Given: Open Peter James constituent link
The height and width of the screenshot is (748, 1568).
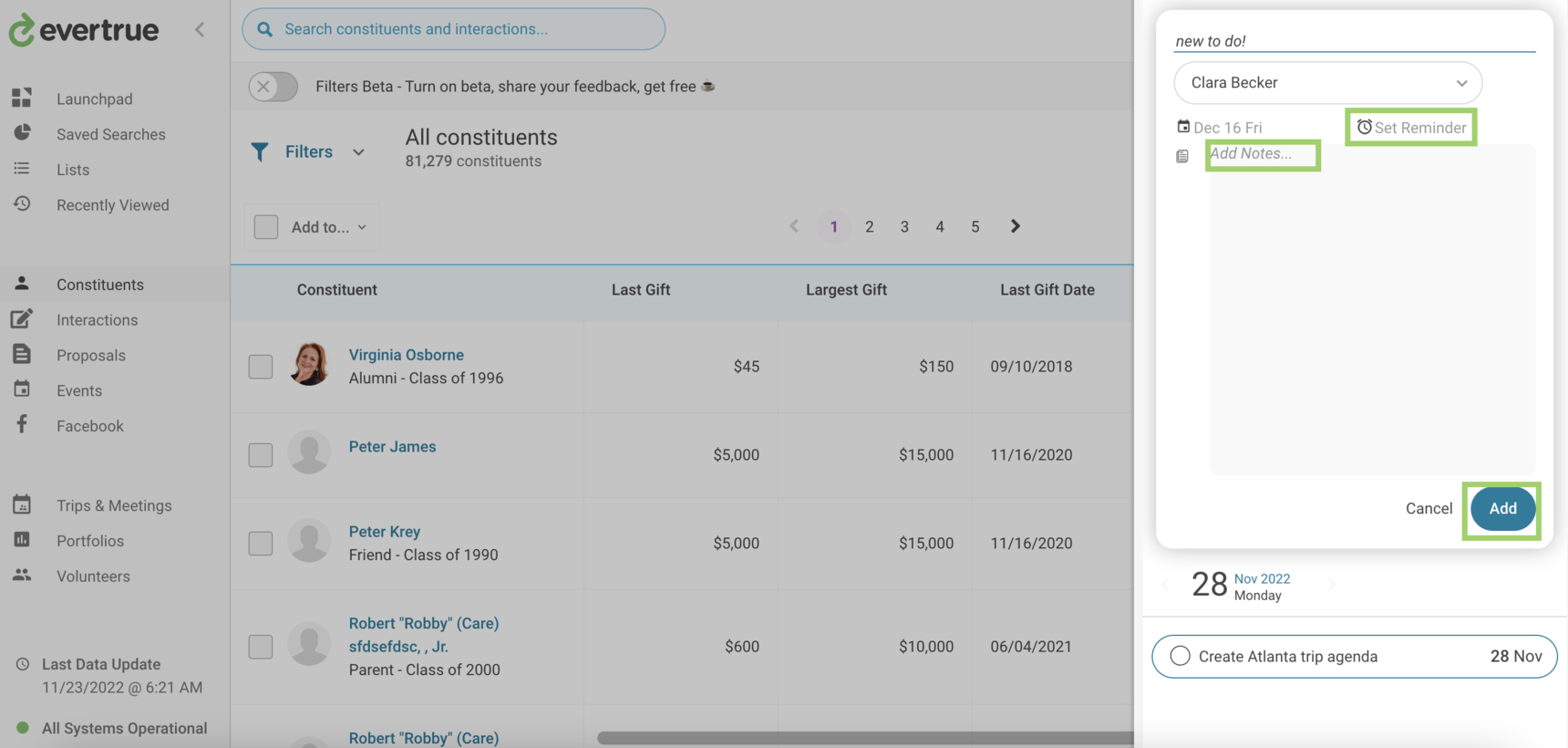Looking at the screenshot, I should [392, 446].
